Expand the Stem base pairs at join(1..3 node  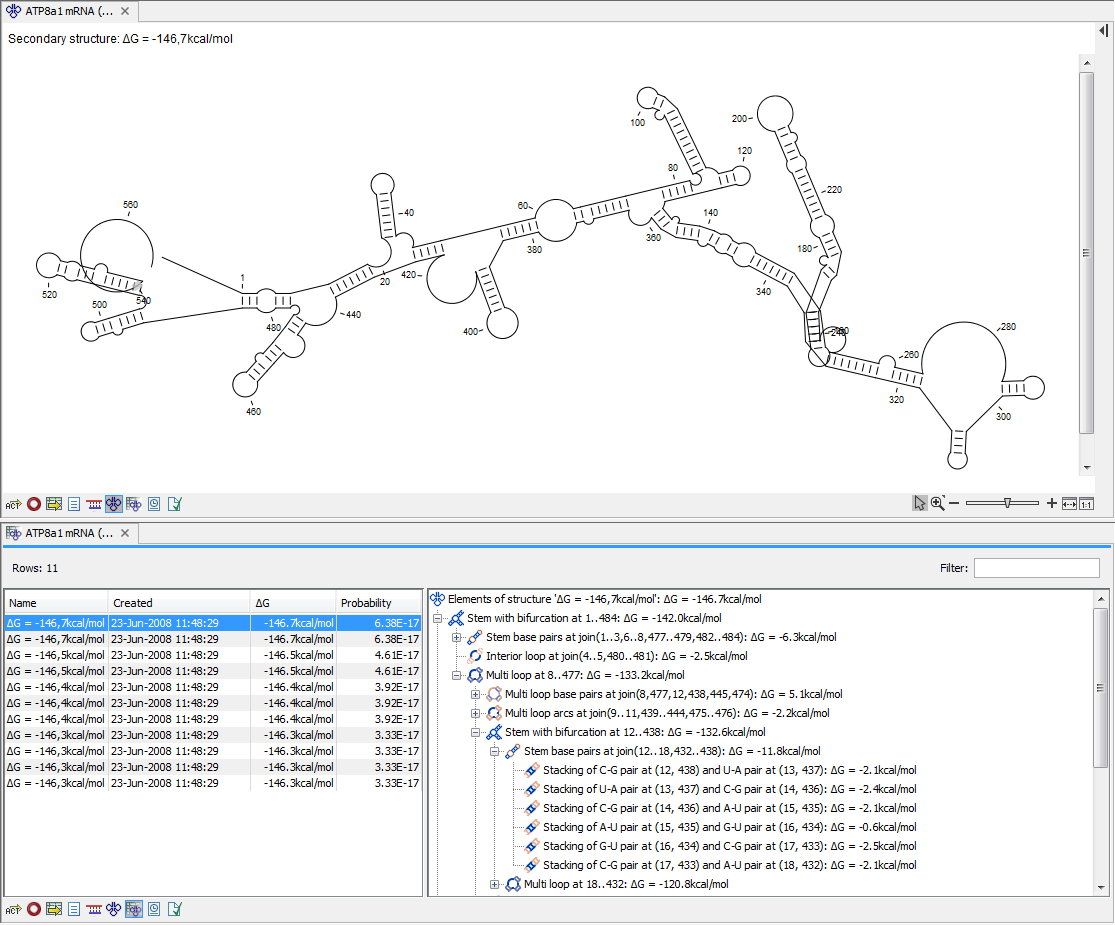click(x=456, y=637)
